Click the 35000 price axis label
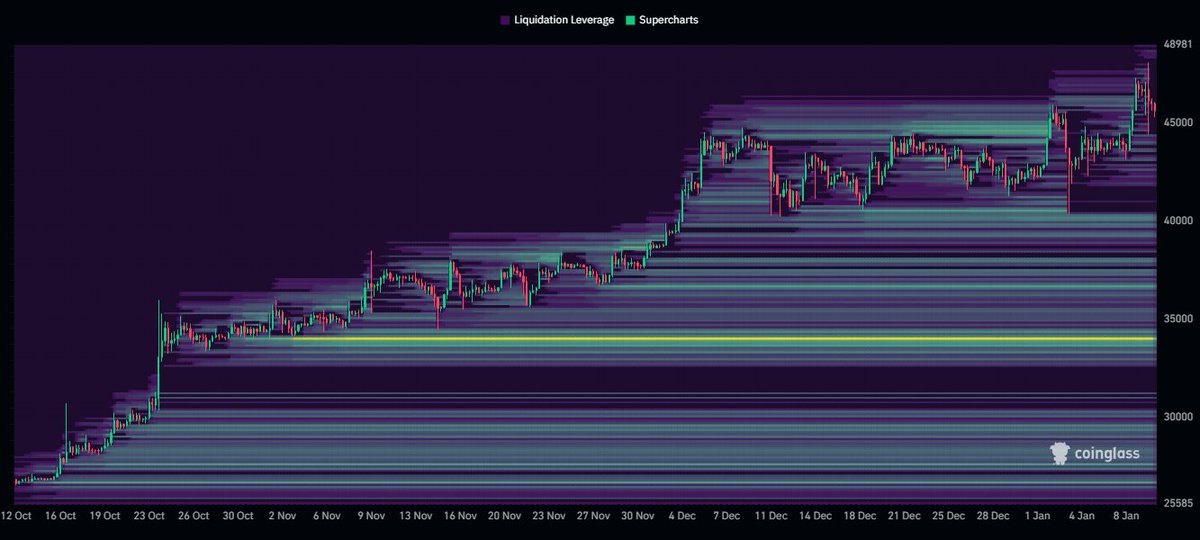The height and width of the screenshot is (540, 1200). (1177, 318)
